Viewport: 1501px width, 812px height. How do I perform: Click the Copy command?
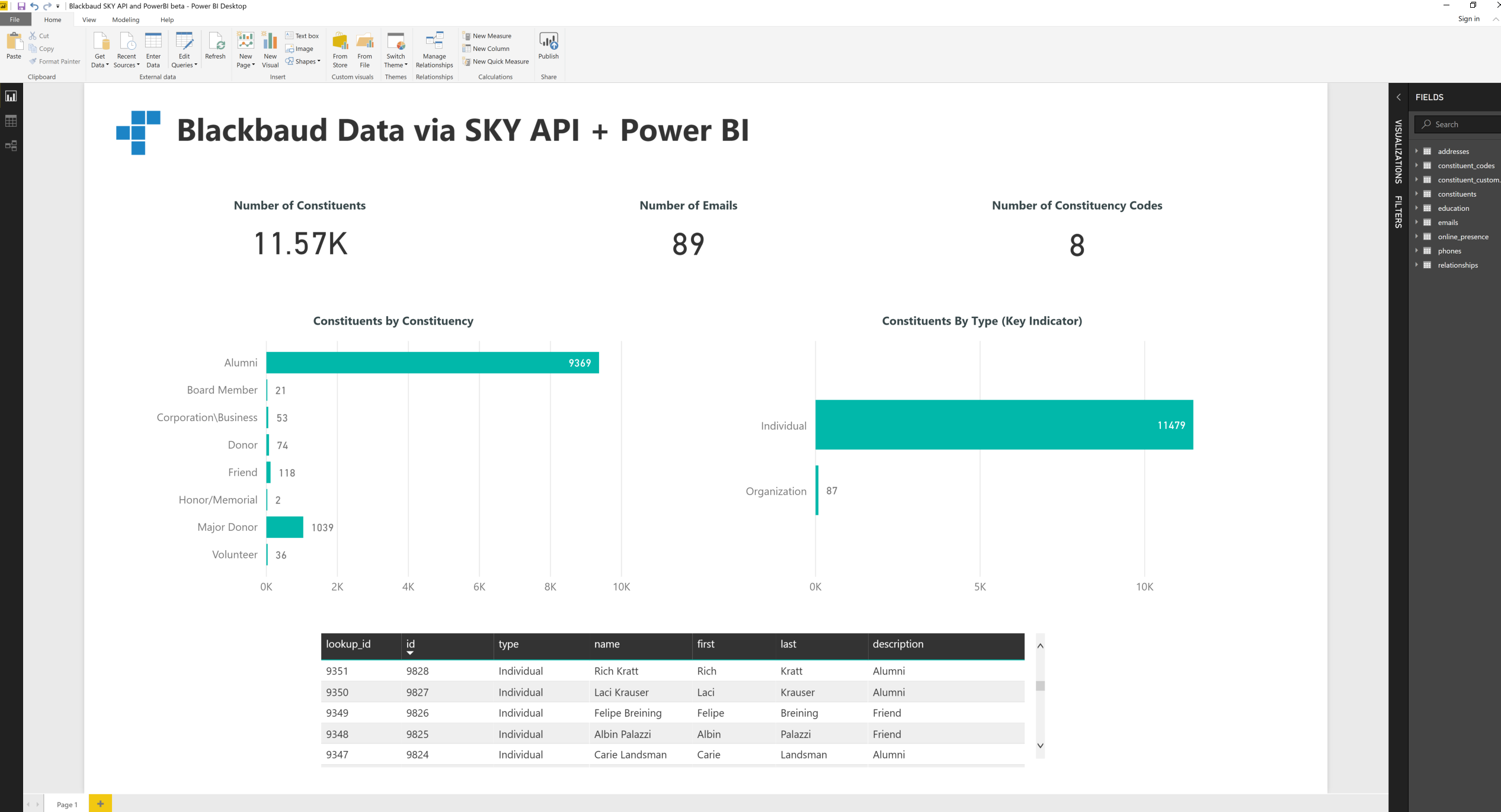41,49
